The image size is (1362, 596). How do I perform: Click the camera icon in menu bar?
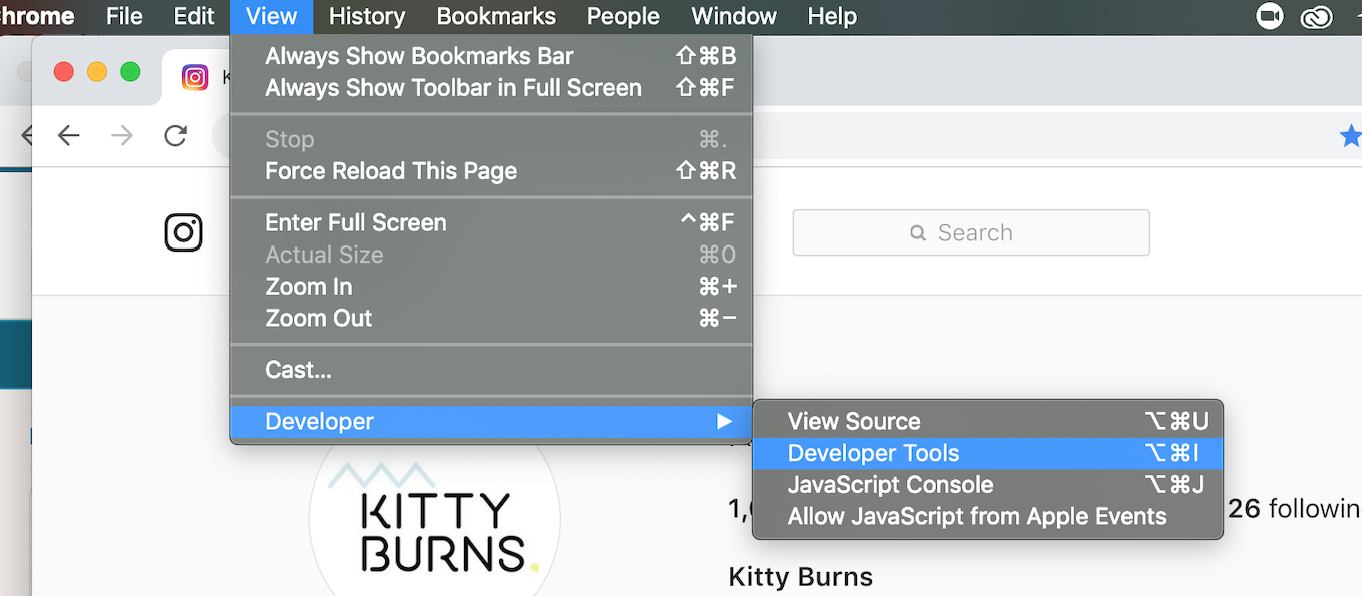pos(1270,16)
